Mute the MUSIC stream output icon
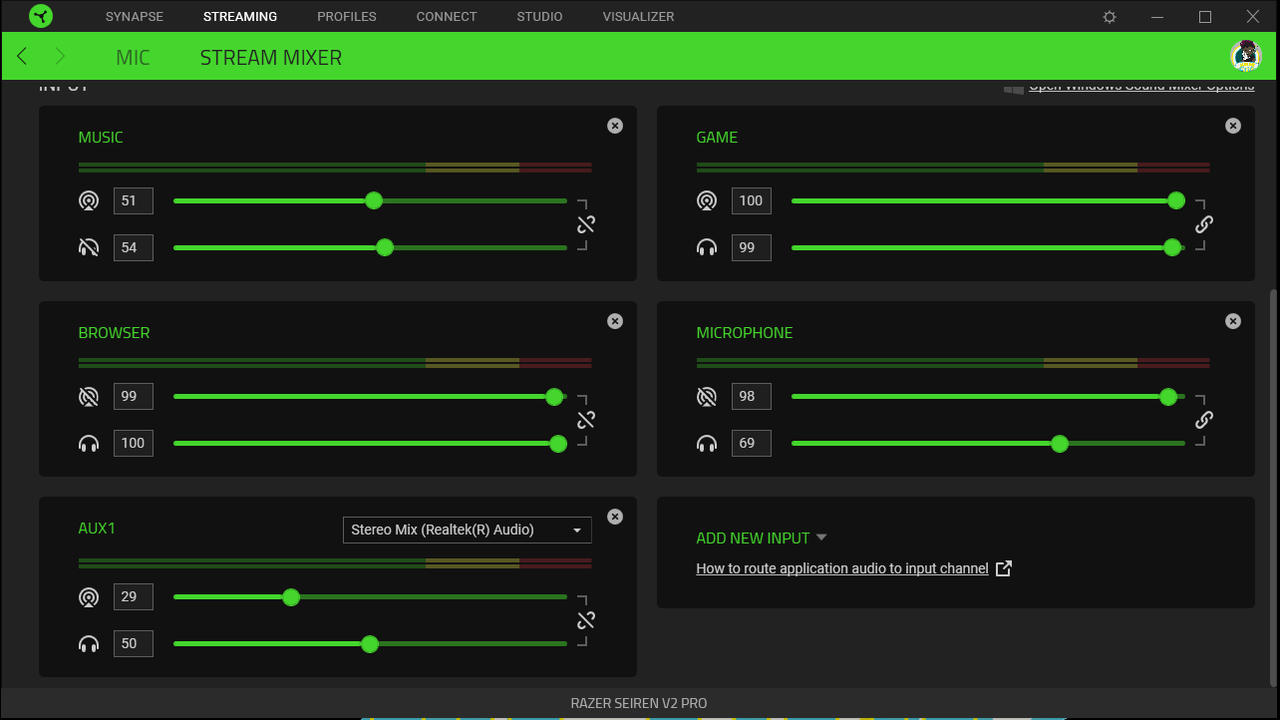This screenshot has width=1280, height=720. pos(89,201)
